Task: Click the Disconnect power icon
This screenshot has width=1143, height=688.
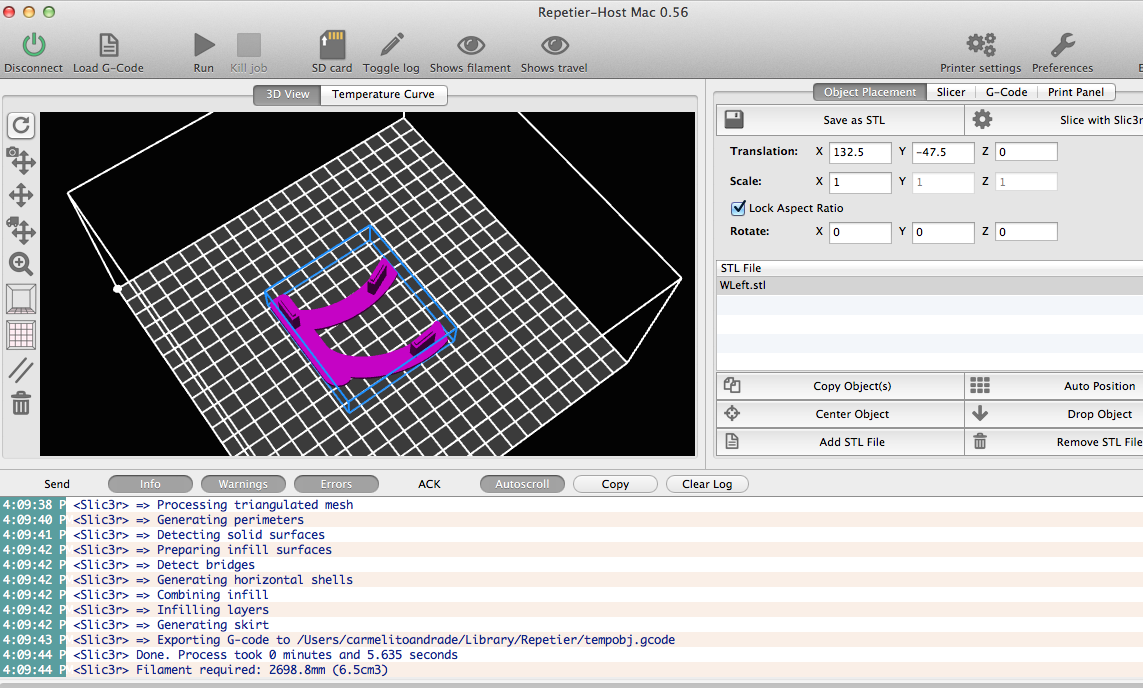Action: (34, 45)
